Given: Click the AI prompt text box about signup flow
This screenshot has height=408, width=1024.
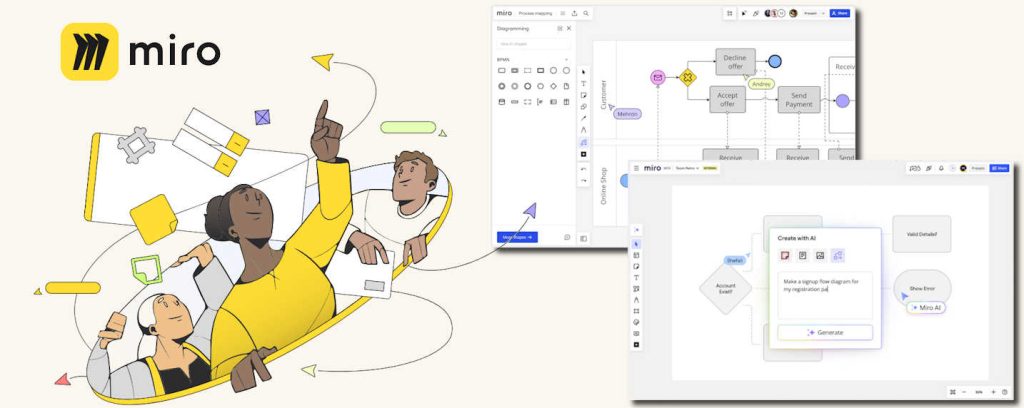Looking at the screenshot, I should [825, 296].
